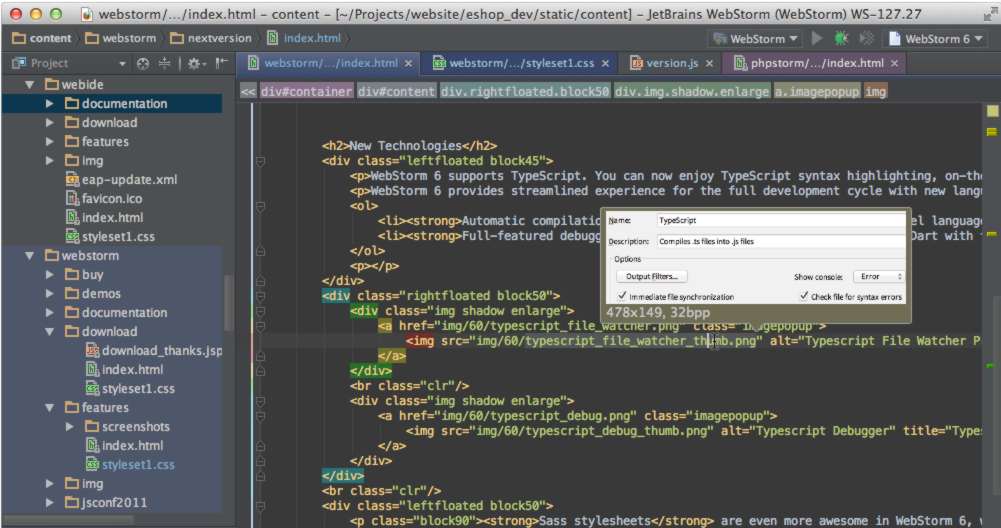Click the eap-update.xml file icon
The image size is (1001, 528).
point(72,179)
